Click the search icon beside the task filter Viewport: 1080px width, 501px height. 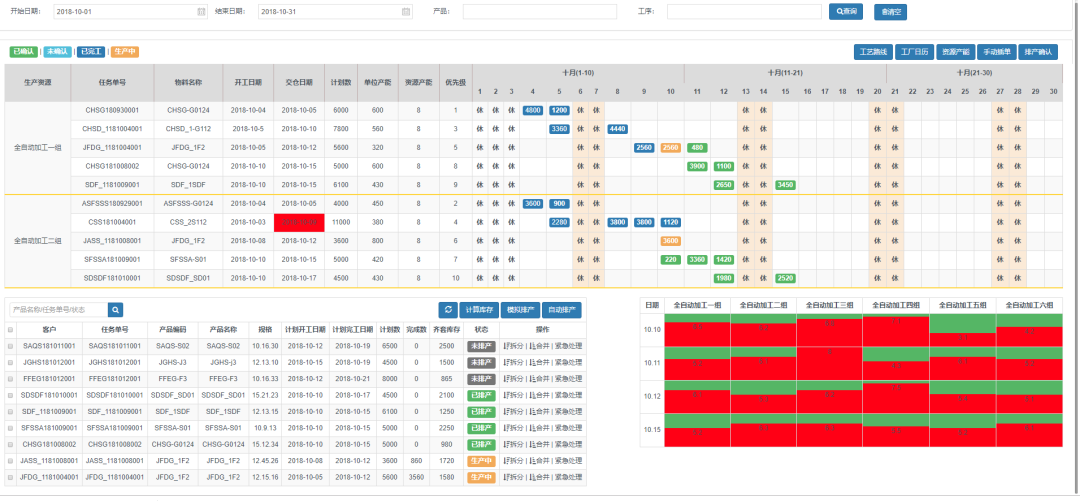pos(115,310)
